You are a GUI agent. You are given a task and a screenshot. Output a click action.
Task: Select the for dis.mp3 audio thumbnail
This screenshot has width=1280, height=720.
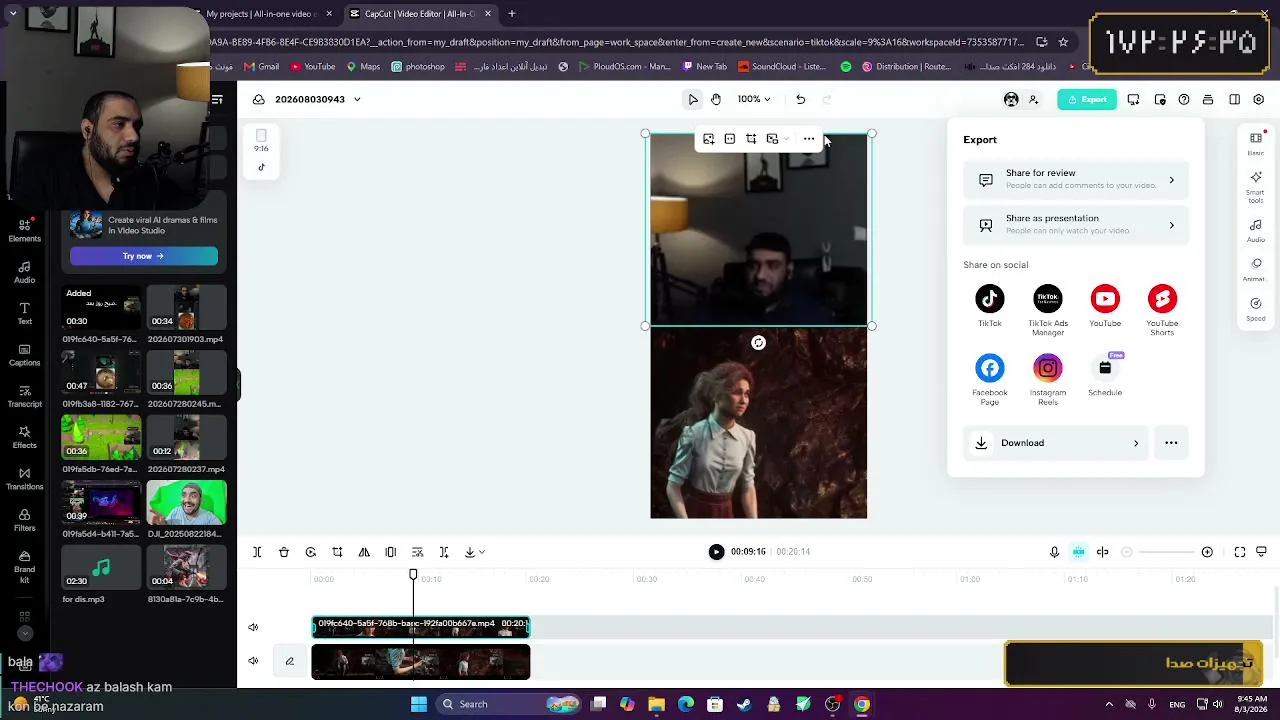[x=101, y=569]
